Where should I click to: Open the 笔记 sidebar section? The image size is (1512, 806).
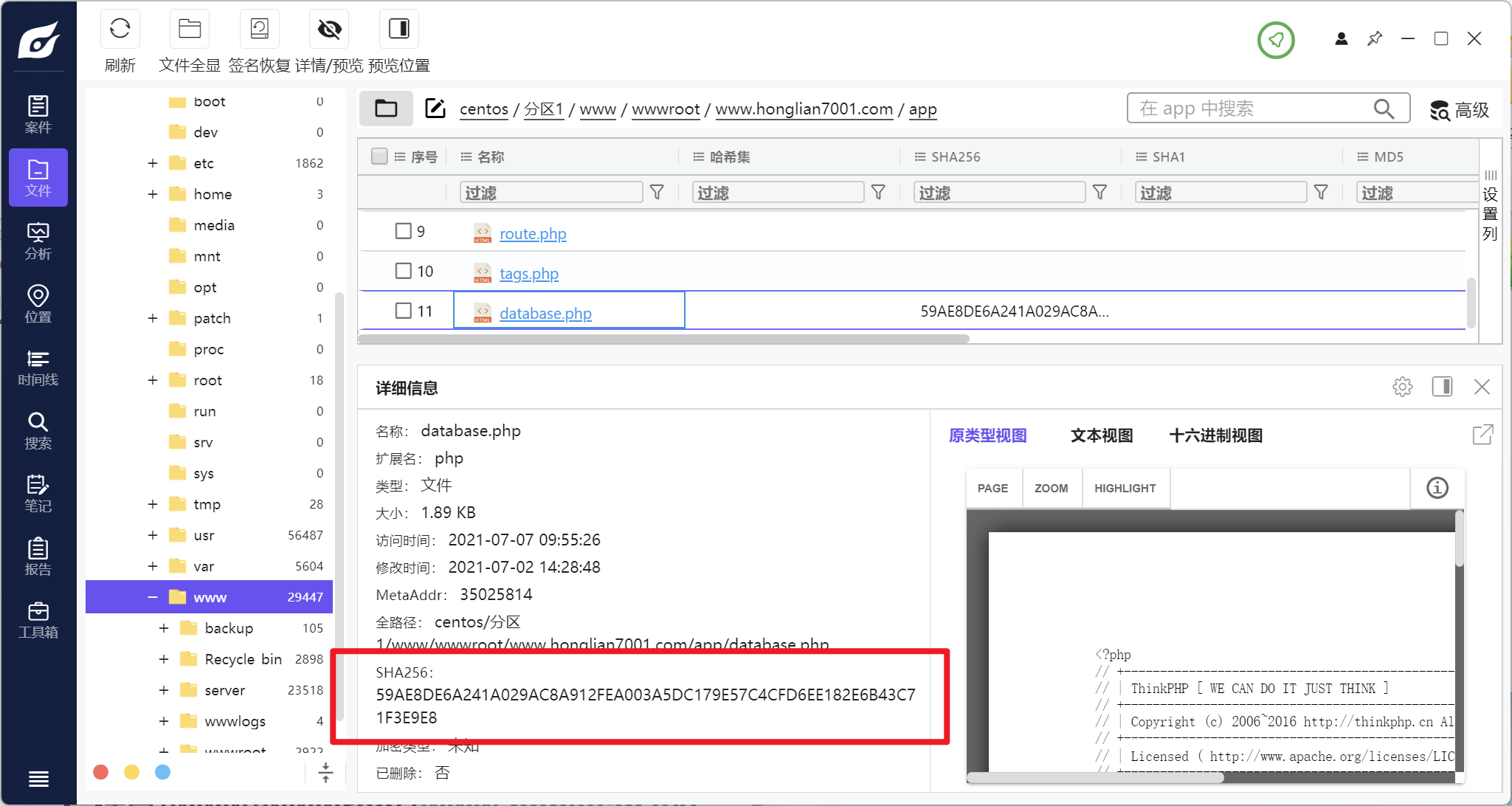point(38,494)
